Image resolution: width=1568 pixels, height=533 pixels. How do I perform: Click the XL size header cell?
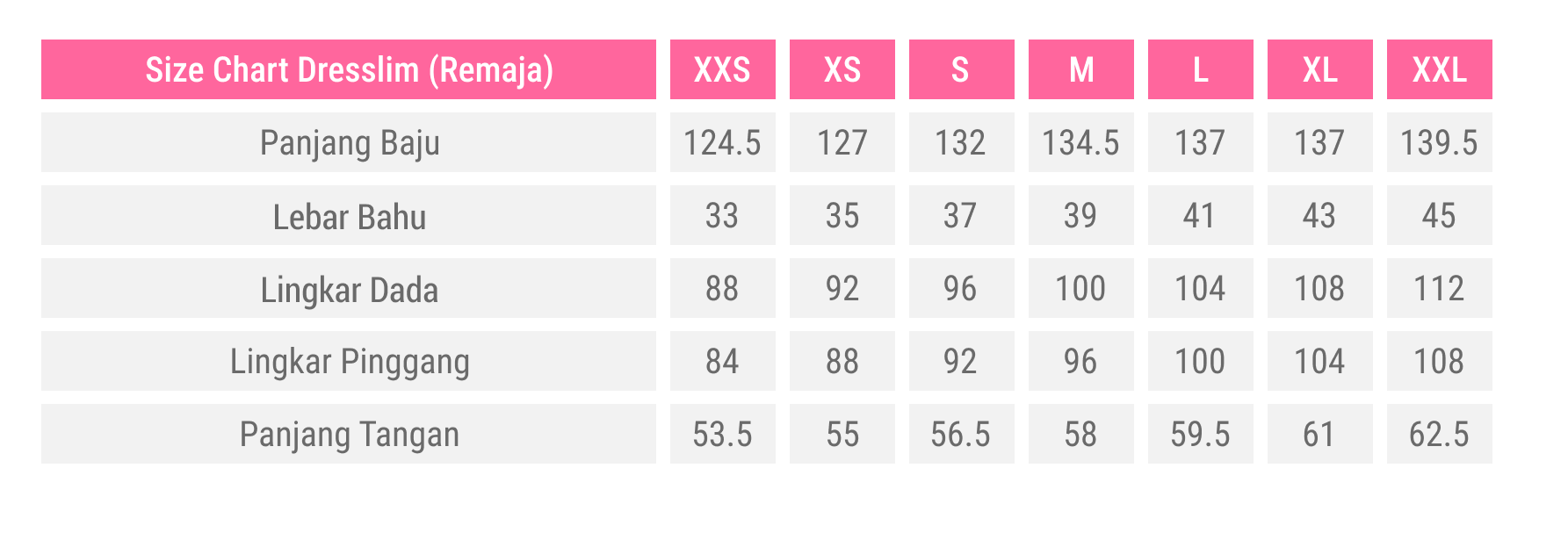click(1319, 69)
